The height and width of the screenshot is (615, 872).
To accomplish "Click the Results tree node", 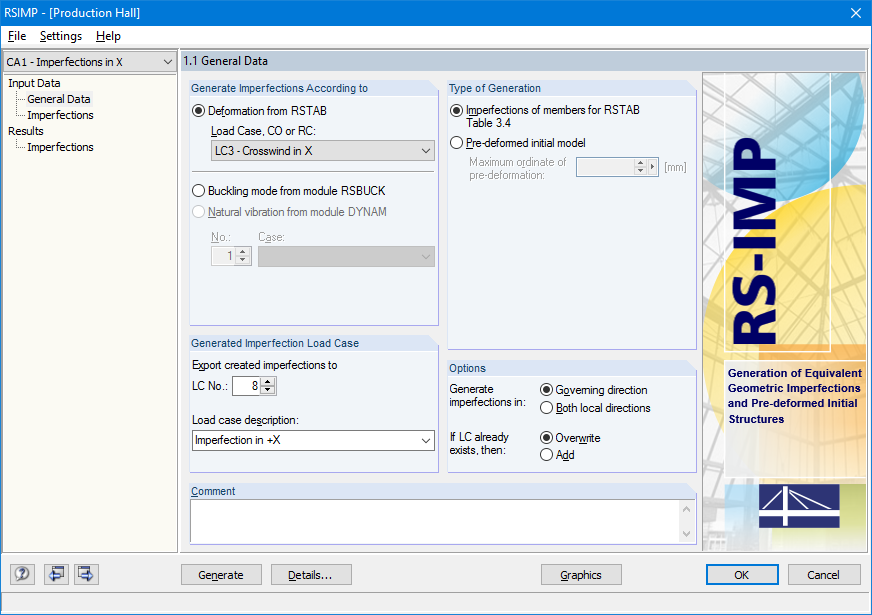I will (26, 131).
